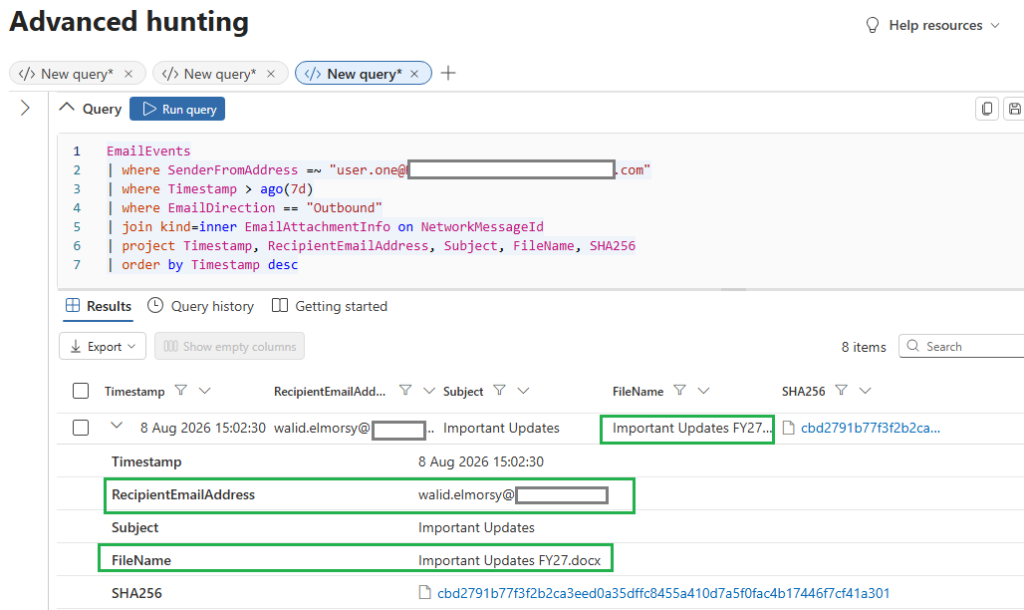Run the query
The width and height of the screenshot is (1024, 610).
pos(177,109)
